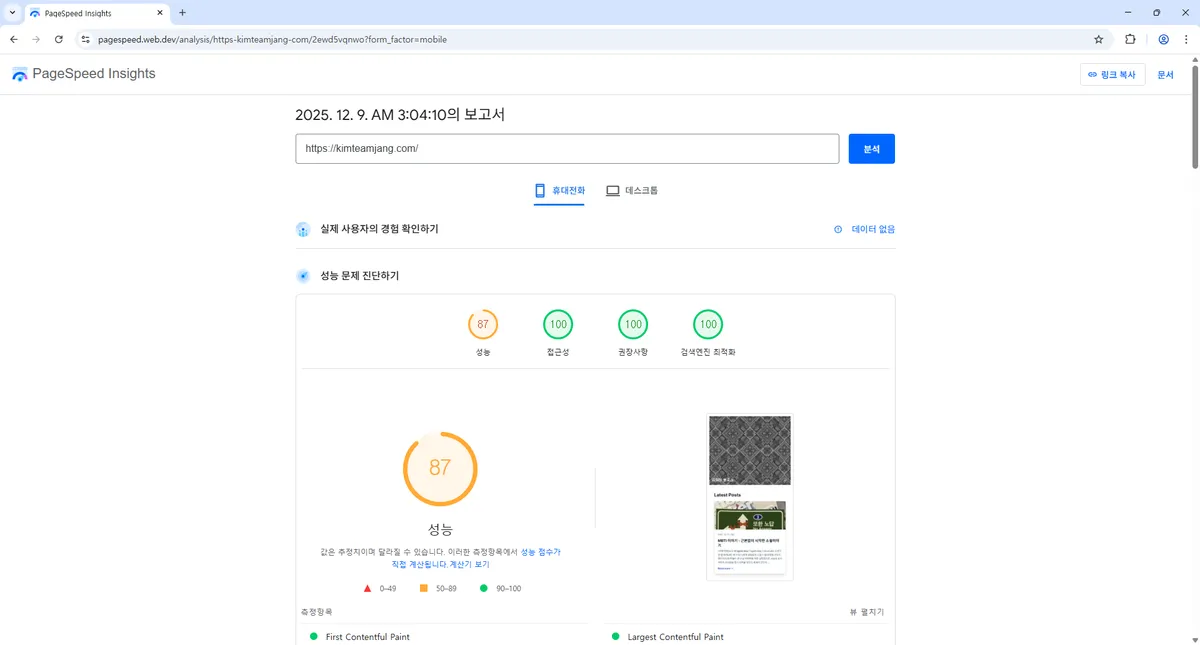Click the speedometer icon beside 성능 문제 진단하기
The image size is (1200, 645).
302,276
